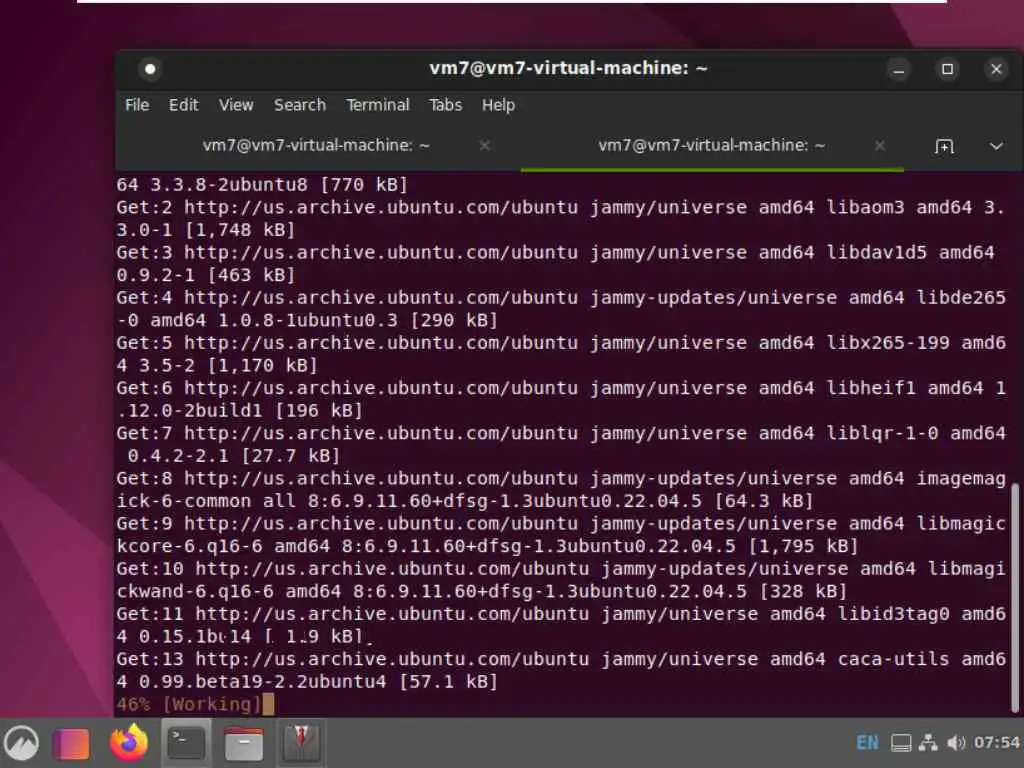Click the 'Get:2' libaom3 line
1024x768 pixels.
(561, 218)
